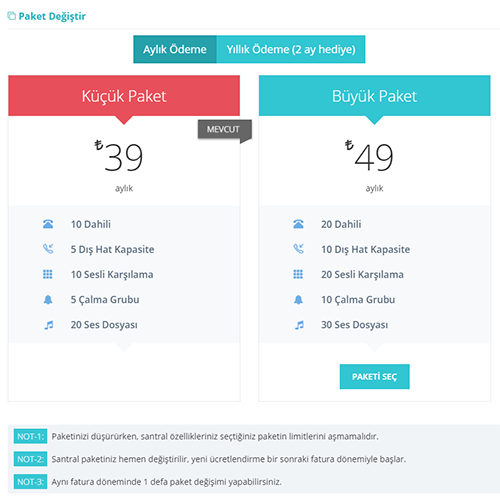Click the PAKETİ SEÇ button
This screenshot has height=504, width=500.
[374, 377]
